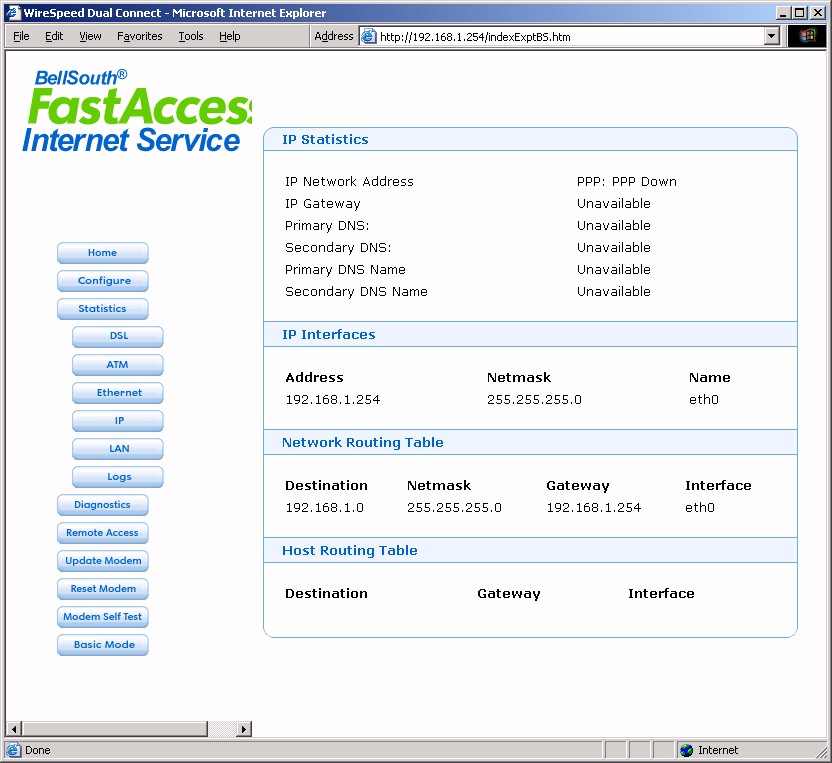This screenshot has width=832, height=763.
Task: Click the horizontal scrollbar thumb
Action: [115, 729]
